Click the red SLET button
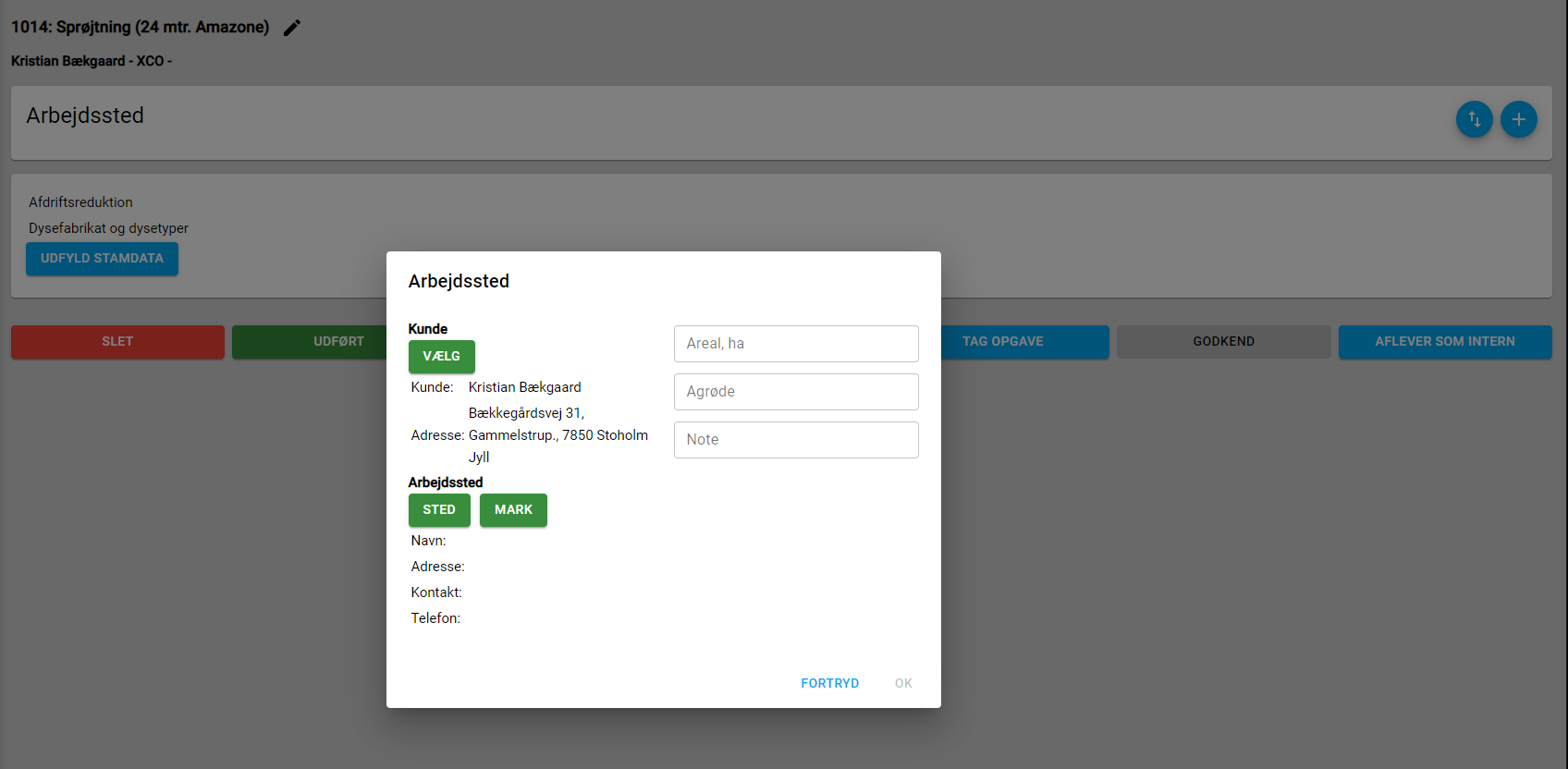This screenshot has height=769, width=1568. (117, 342)
